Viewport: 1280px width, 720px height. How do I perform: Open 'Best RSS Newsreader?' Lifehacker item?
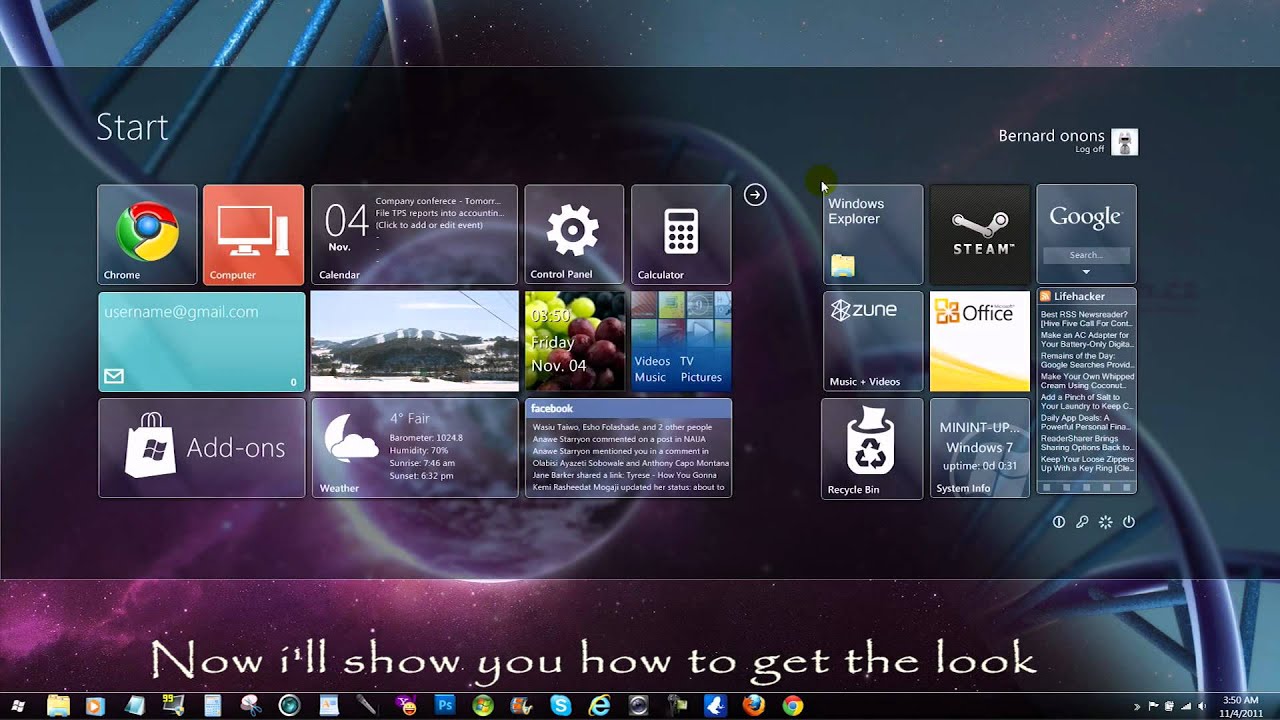(1086, 319)
